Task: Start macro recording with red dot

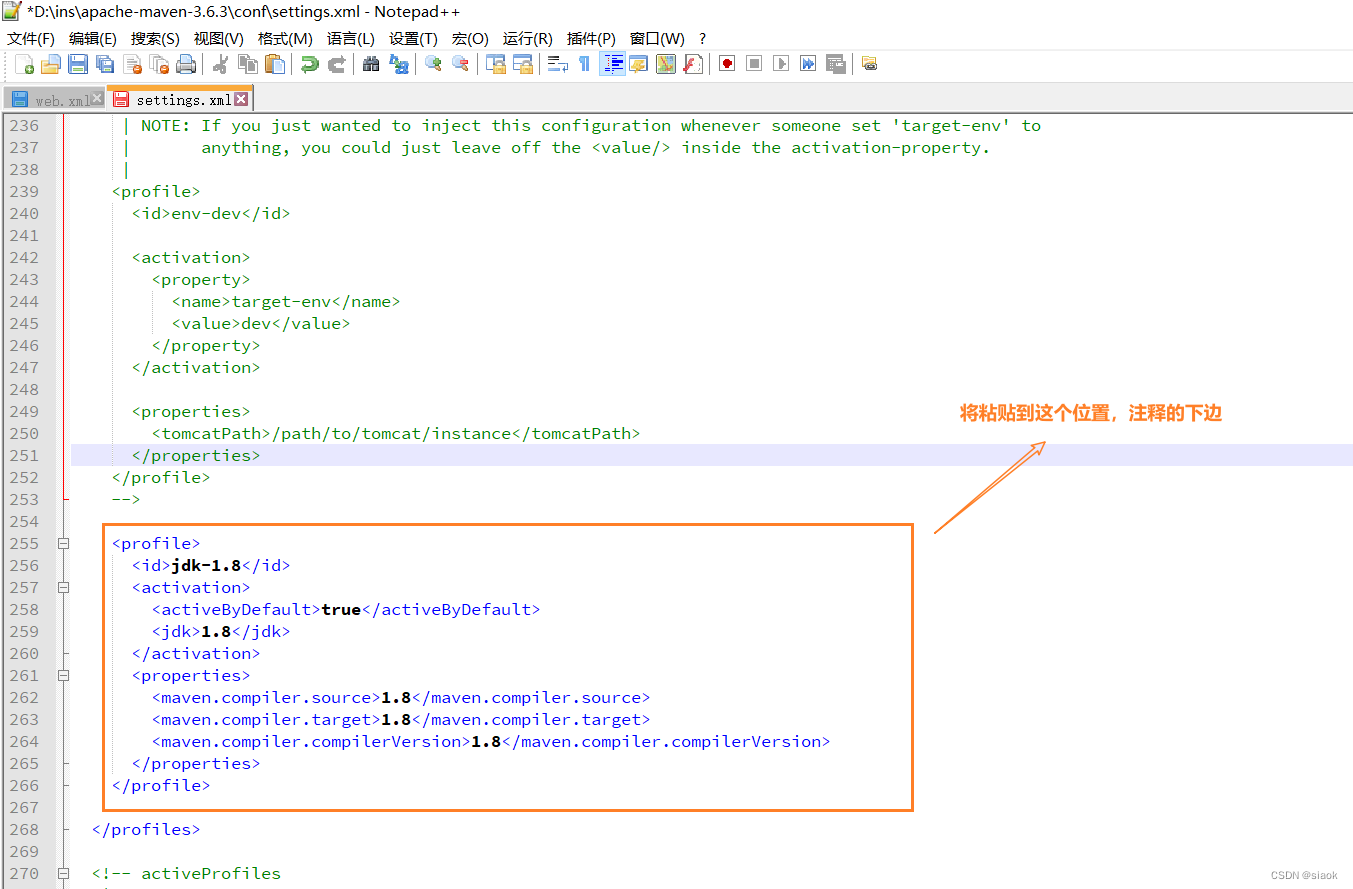Action: [x=727, y=64]
